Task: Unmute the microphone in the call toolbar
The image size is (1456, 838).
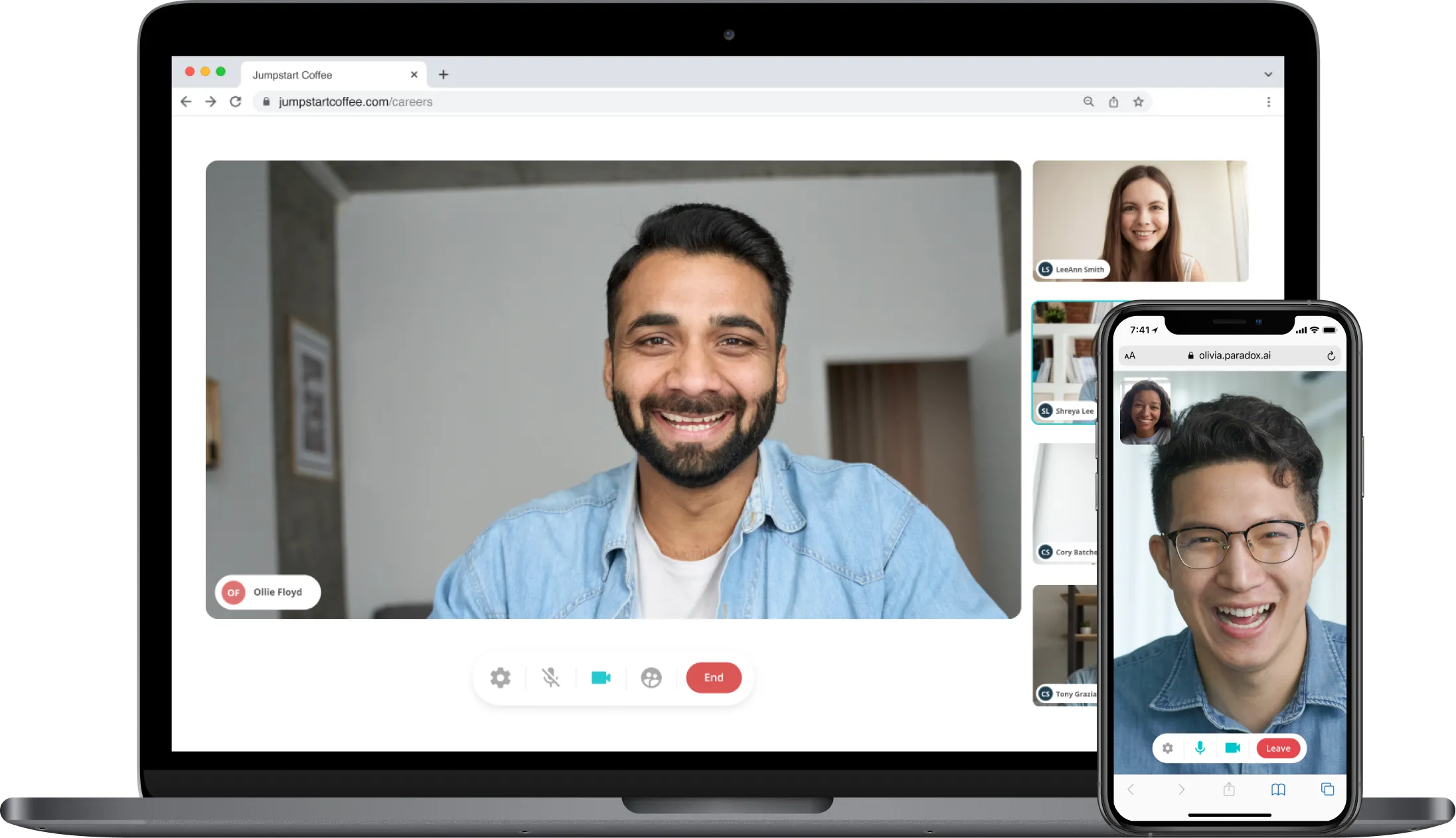Action: click(x=551, y=677)
